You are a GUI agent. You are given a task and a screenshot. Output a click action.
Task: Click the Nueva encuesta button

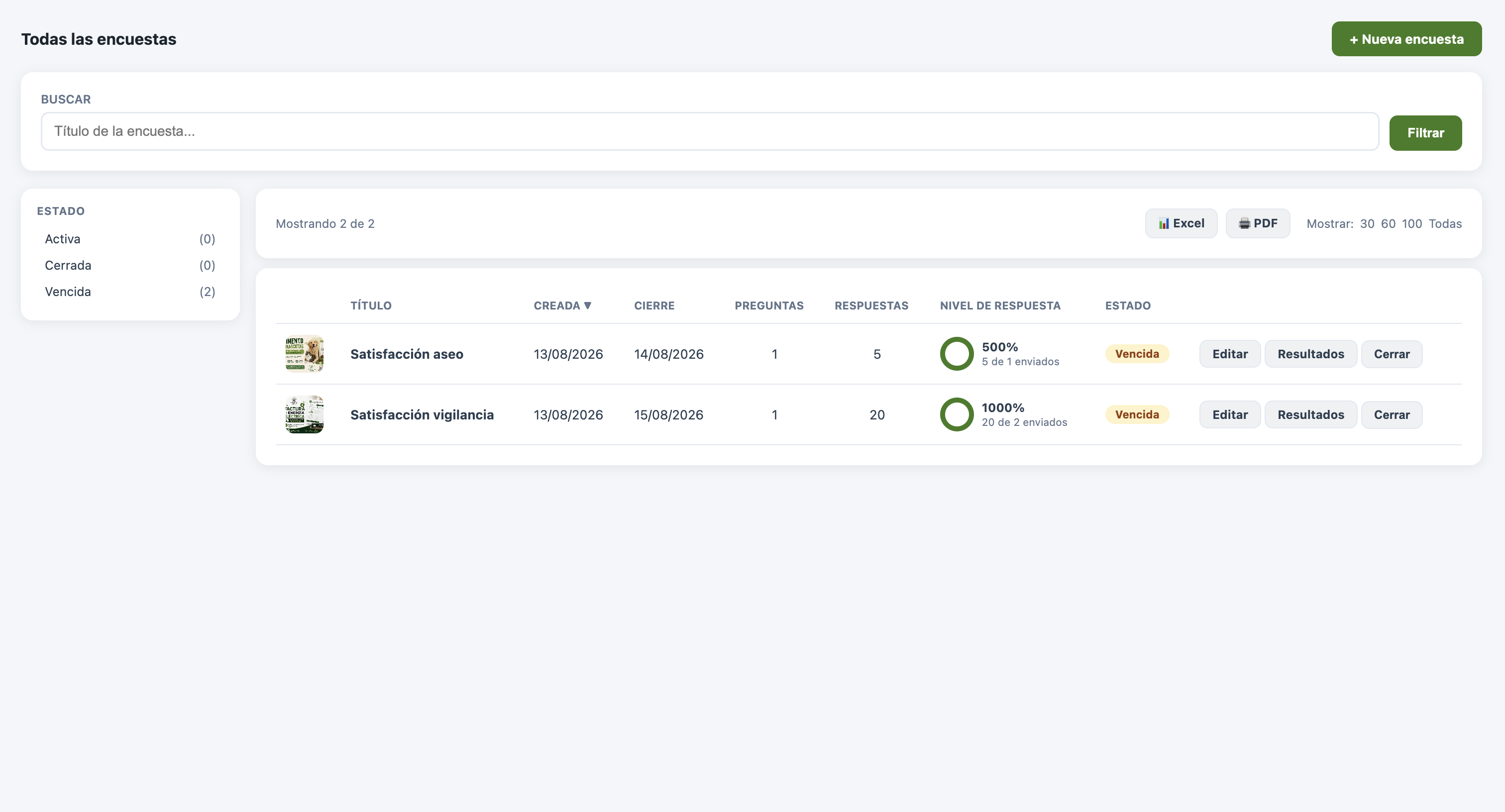(x=1406, y=39)
